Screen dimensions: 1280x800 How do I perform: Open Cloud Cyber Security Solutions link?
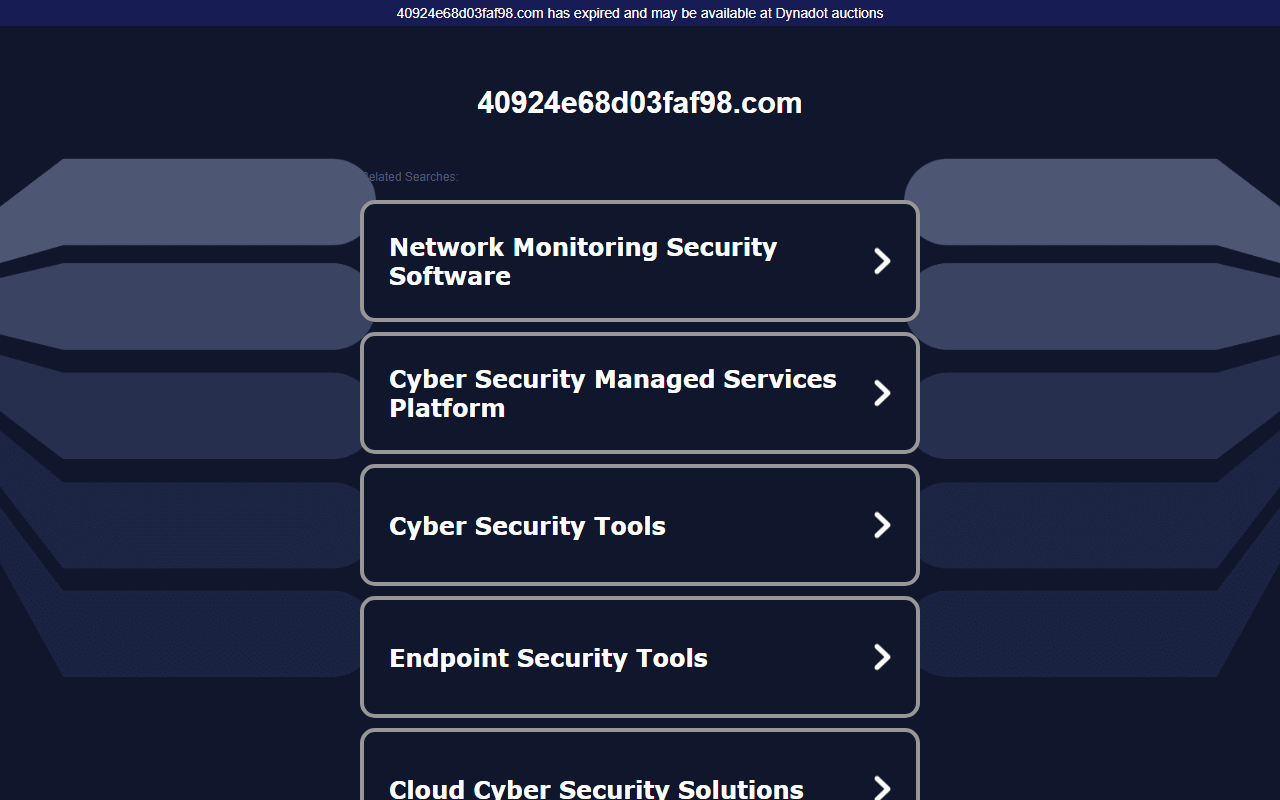(x=639, y=765)
